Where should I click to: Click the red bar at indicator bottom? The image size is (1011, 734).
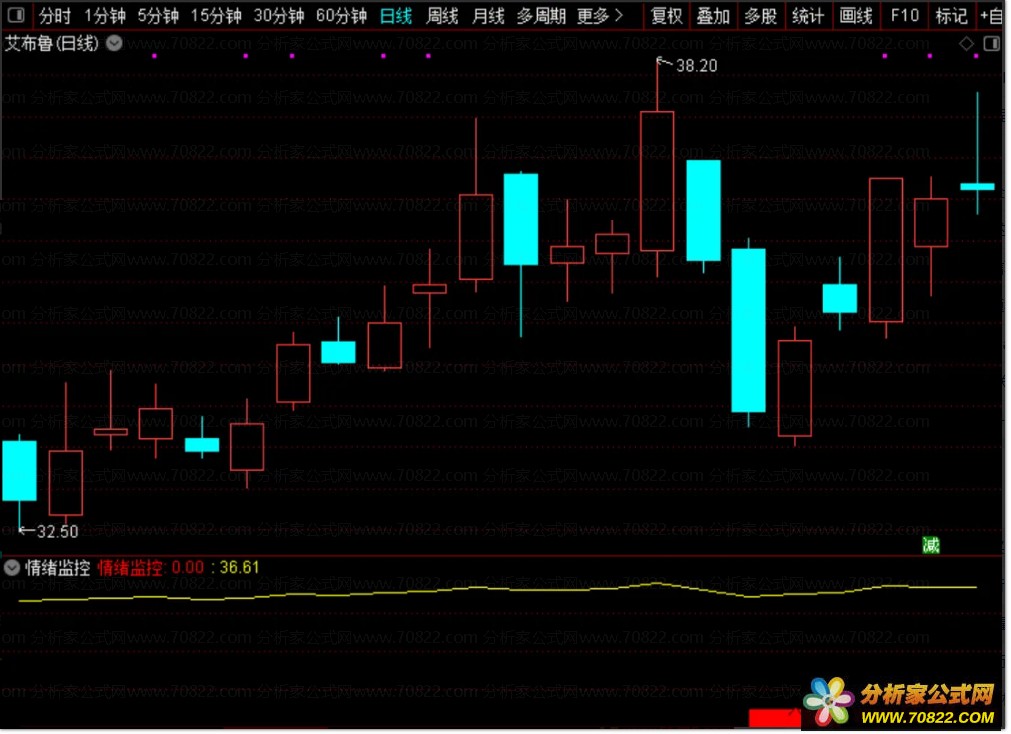(774, 717)
